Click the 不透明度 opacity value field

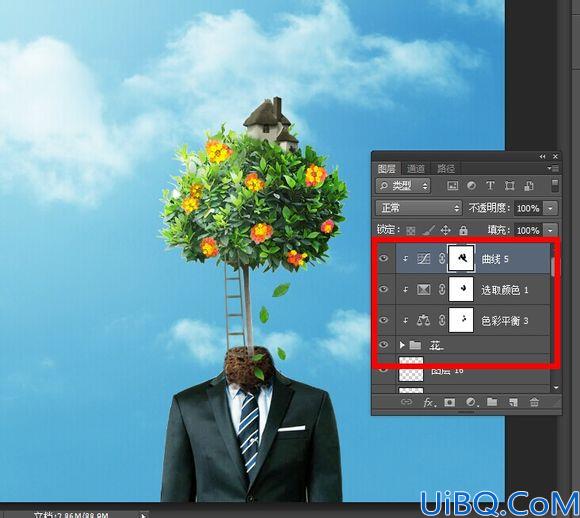pos(528,208)
